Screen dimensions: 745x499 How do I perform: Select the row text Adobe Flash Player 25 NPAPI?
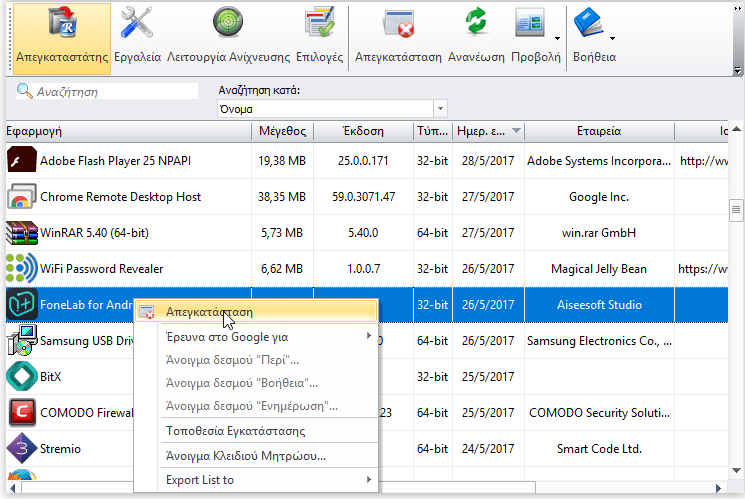[x=115, y=161]
